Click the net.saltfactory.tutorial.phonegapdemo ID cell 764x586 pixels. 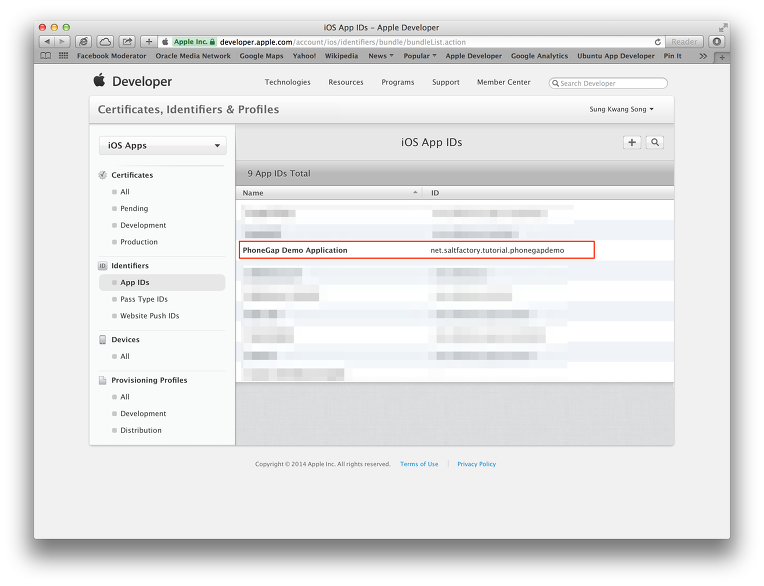(497, 250)
